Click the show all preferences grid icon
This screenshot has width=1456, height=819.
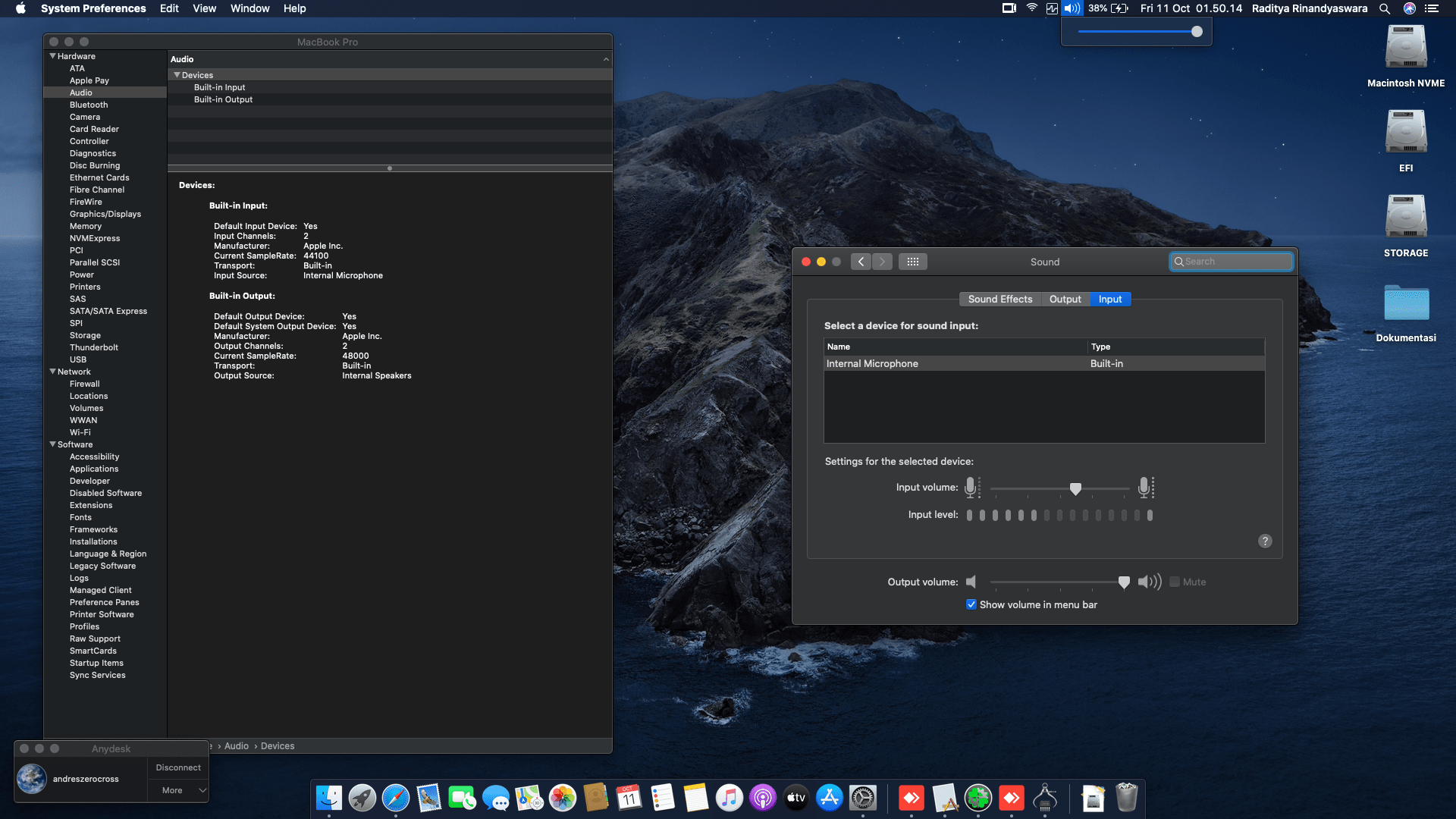pyautogui.click(x=912, y=262)
